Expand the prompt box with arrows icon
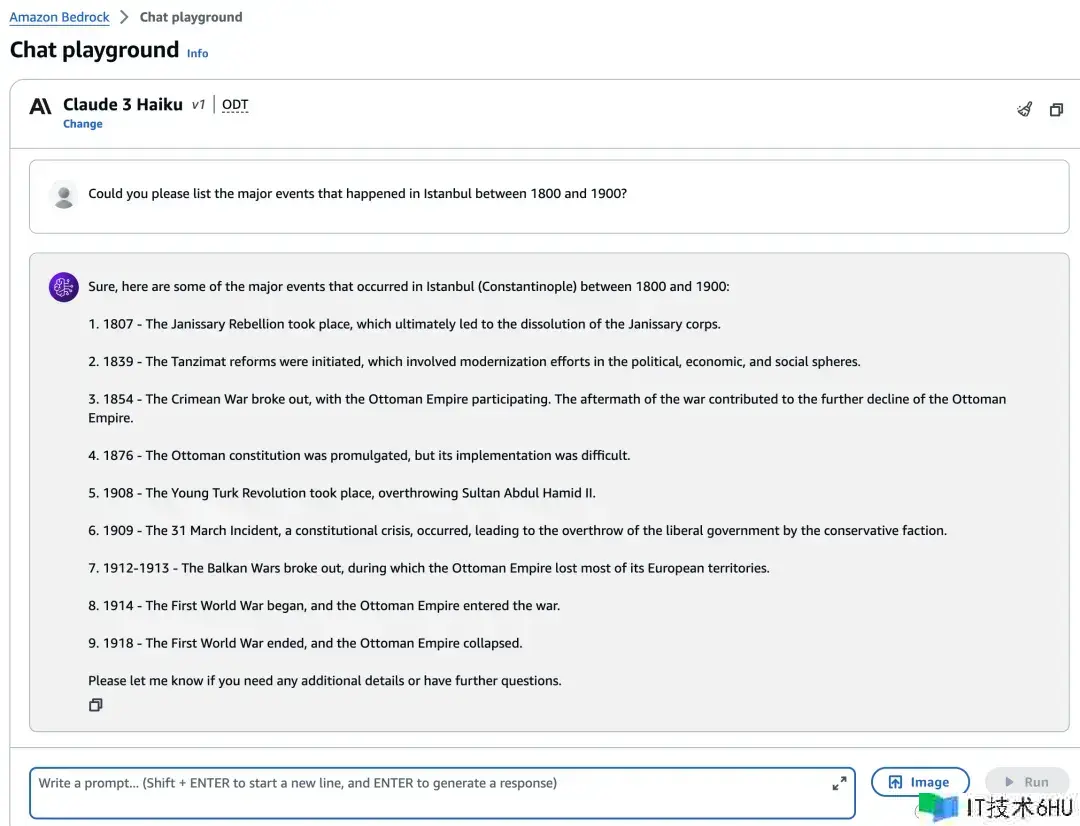The height and width of the screenshot is (826, 1080). click(x=839, y=784)
